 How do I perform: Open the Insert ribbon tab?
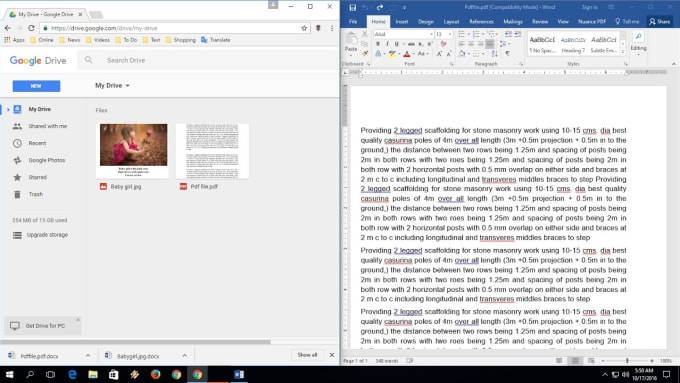pos(402,21)
